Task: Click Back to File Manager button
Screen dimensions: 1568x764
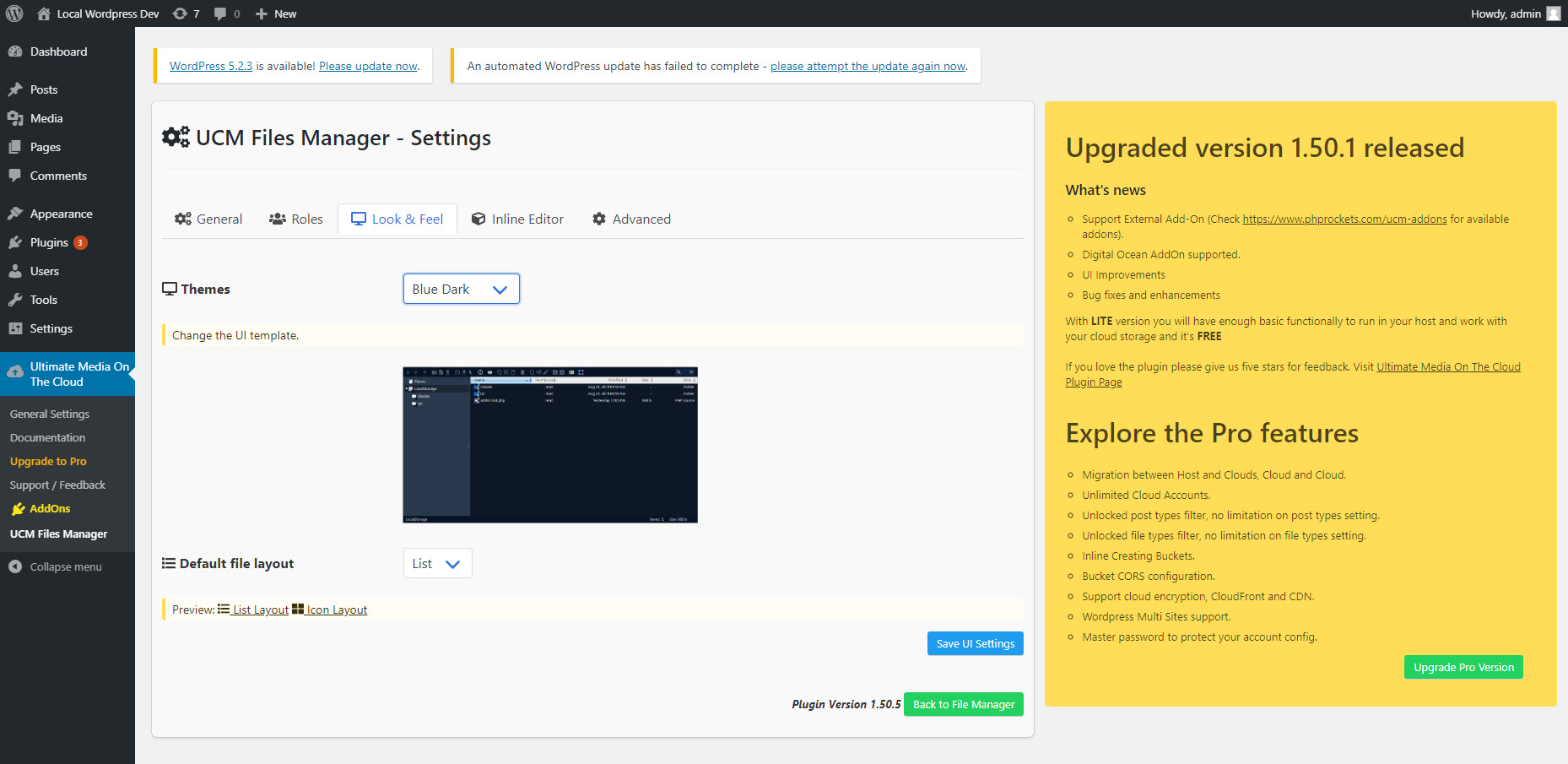Action: coord(964,704)
